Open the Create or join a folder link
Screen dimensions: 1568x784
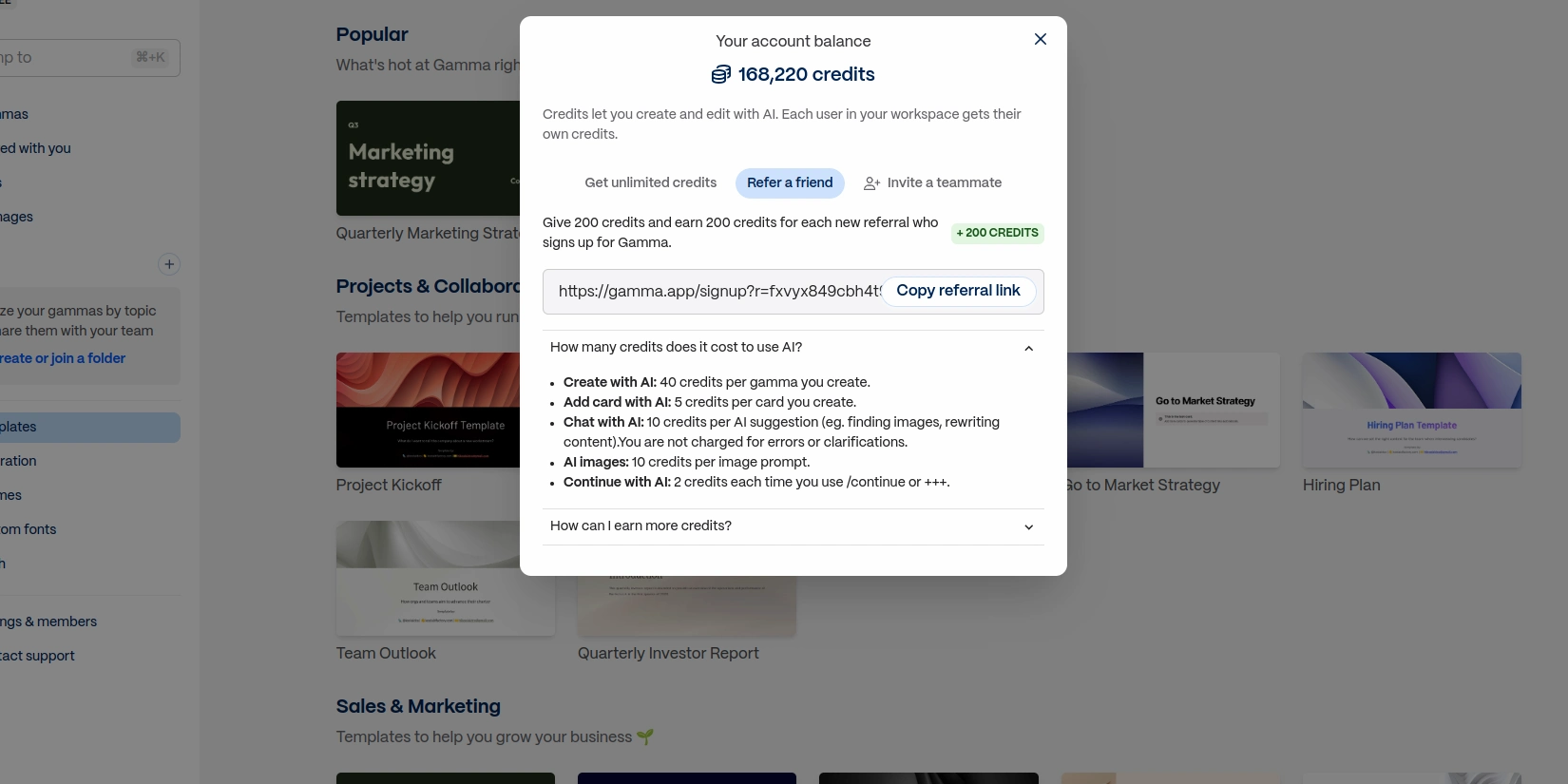coord(63,358)
